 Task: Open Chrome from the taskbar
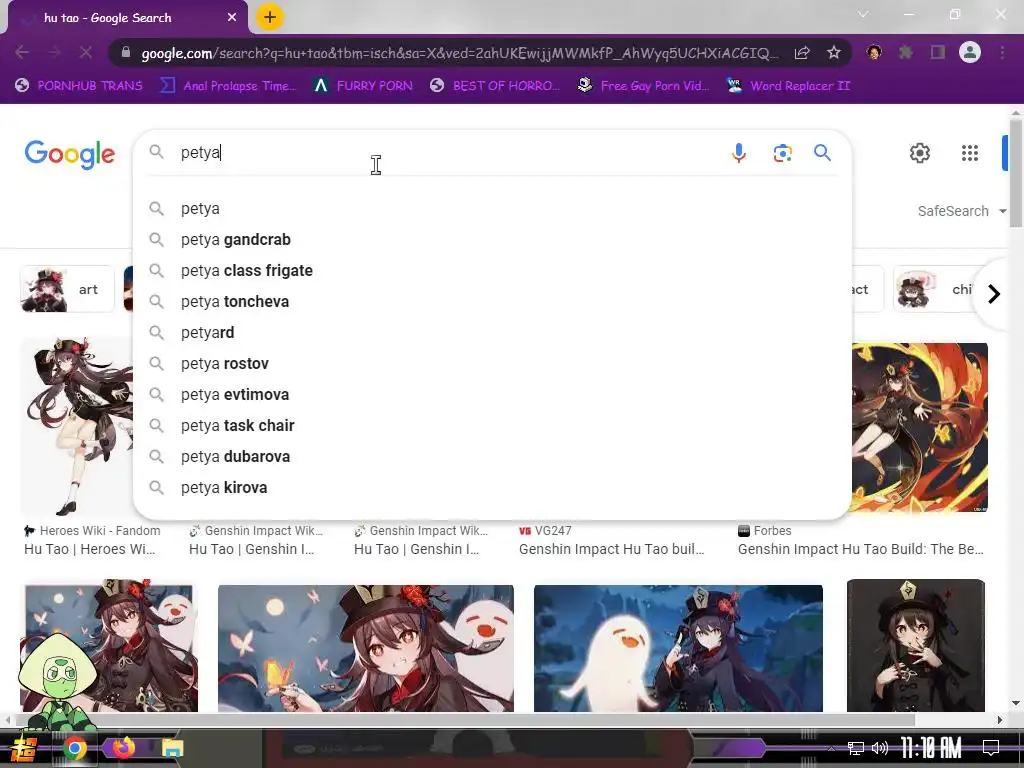74,748
